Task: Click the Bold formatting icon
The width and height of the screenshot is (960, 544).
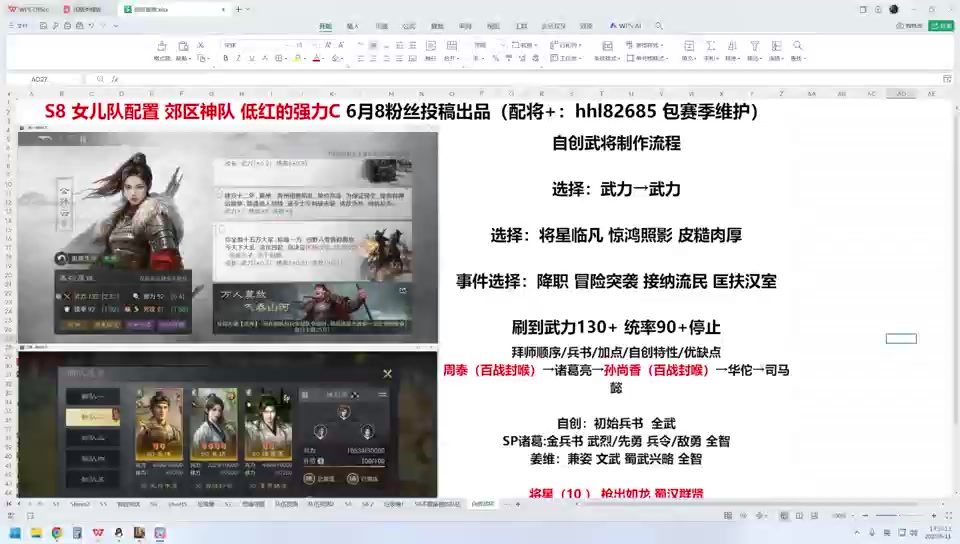Action: tap(226, 58)
